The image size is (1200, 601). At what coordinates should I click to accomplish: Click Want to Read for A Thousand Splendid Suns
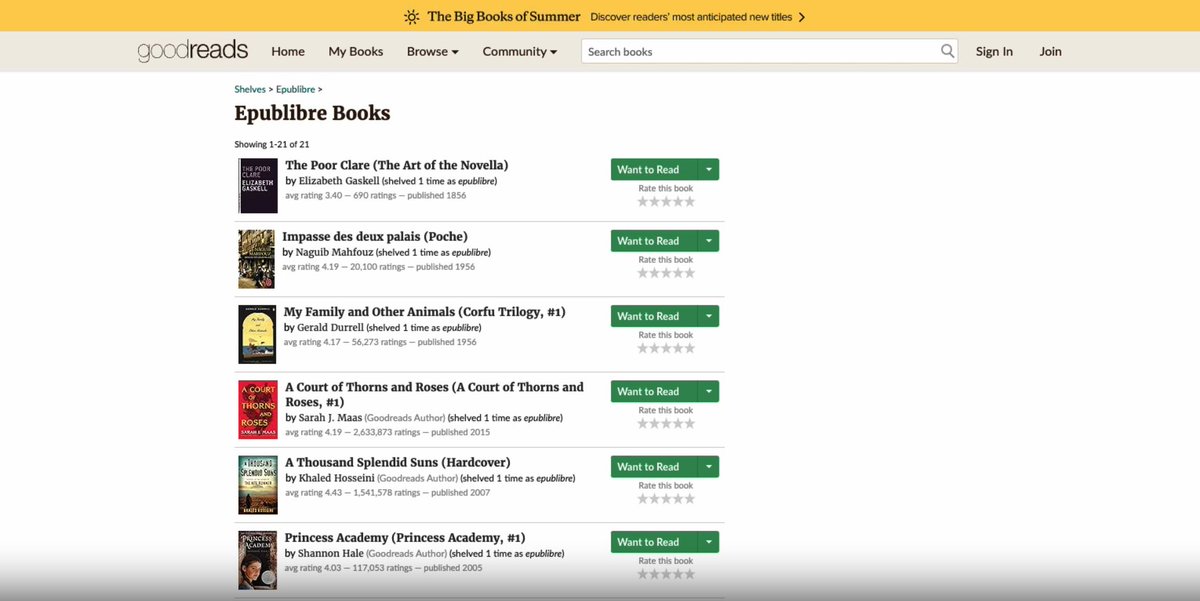point(656,466)
